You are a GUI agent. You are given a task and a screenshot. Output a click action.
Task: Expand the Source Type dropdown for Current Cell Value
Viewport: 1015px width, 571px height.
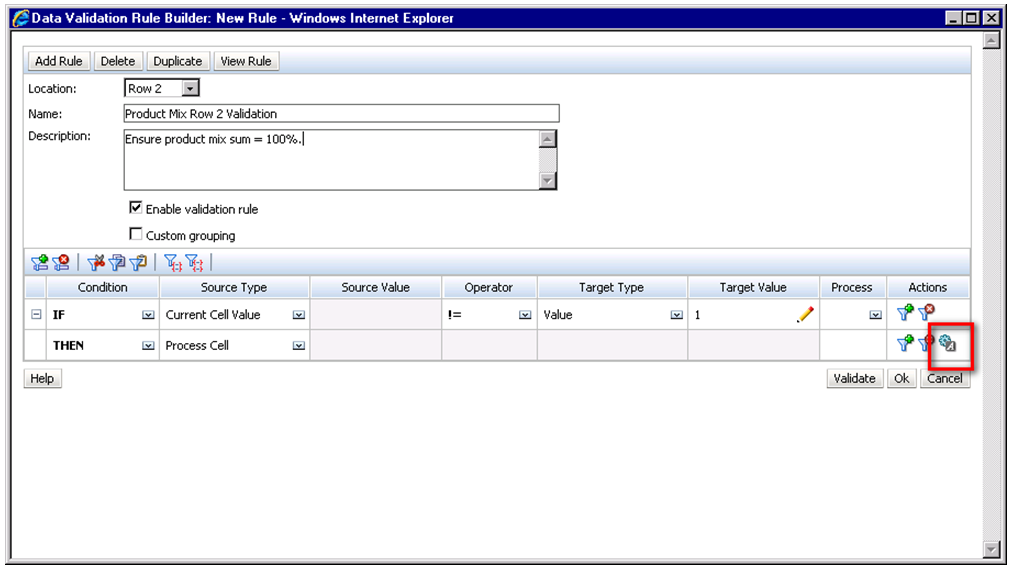298,315
